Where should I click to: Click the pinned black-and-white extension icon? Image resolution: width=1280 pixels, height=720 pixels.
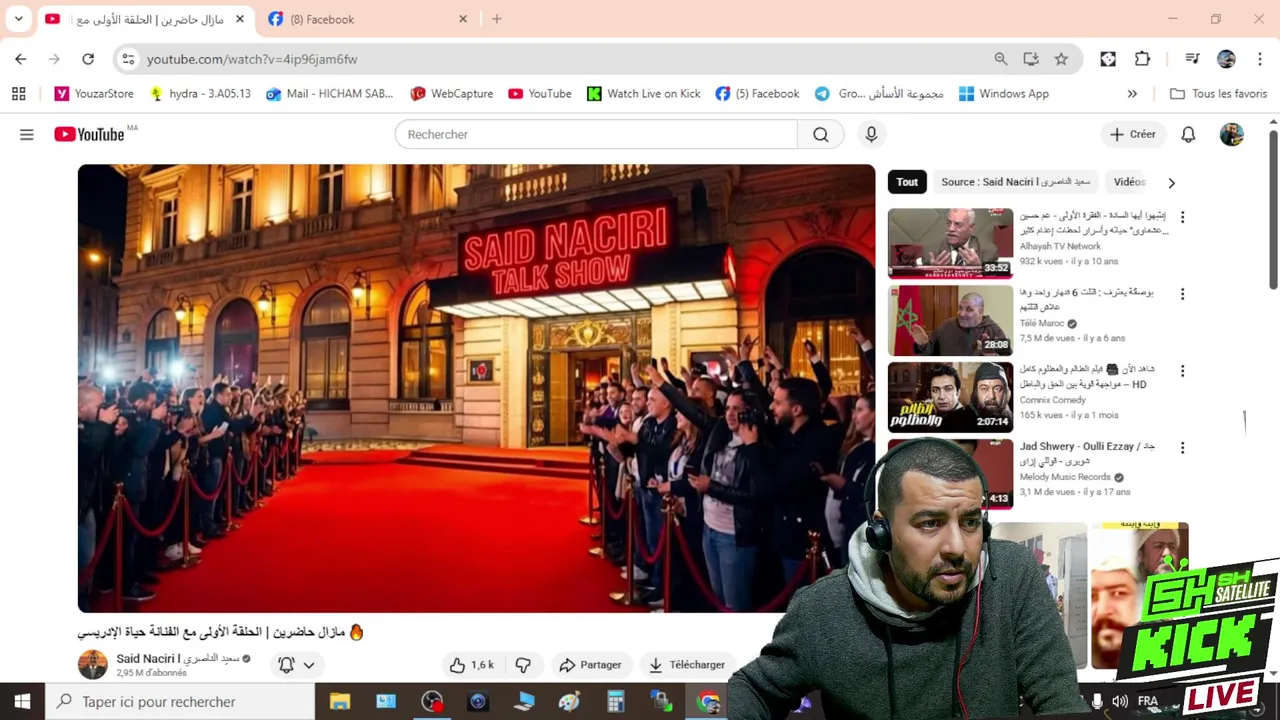tap(1108, 59)
